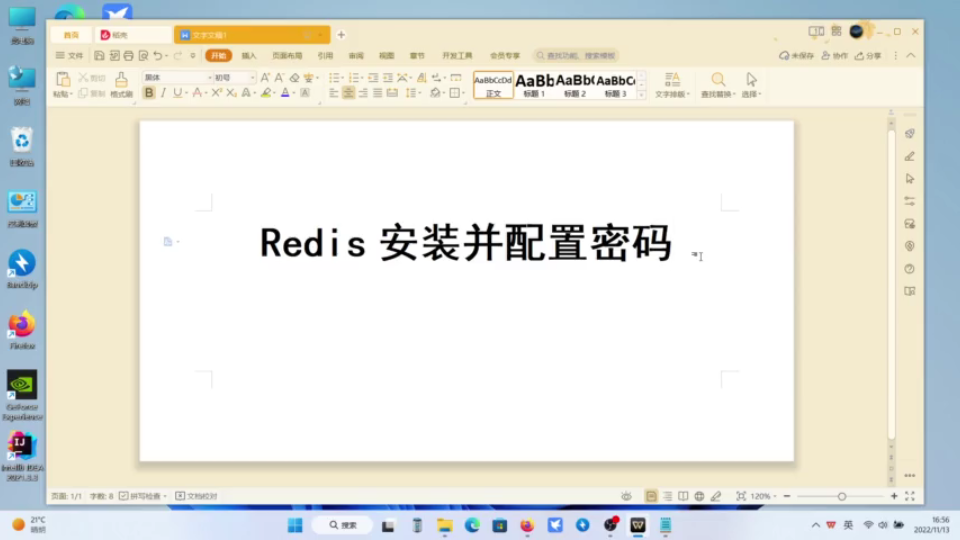Image resolution: width=960 pixels, height=540 pixels.
Task: Switch to the Review (审阅) tab
Action: pos(356,56)
